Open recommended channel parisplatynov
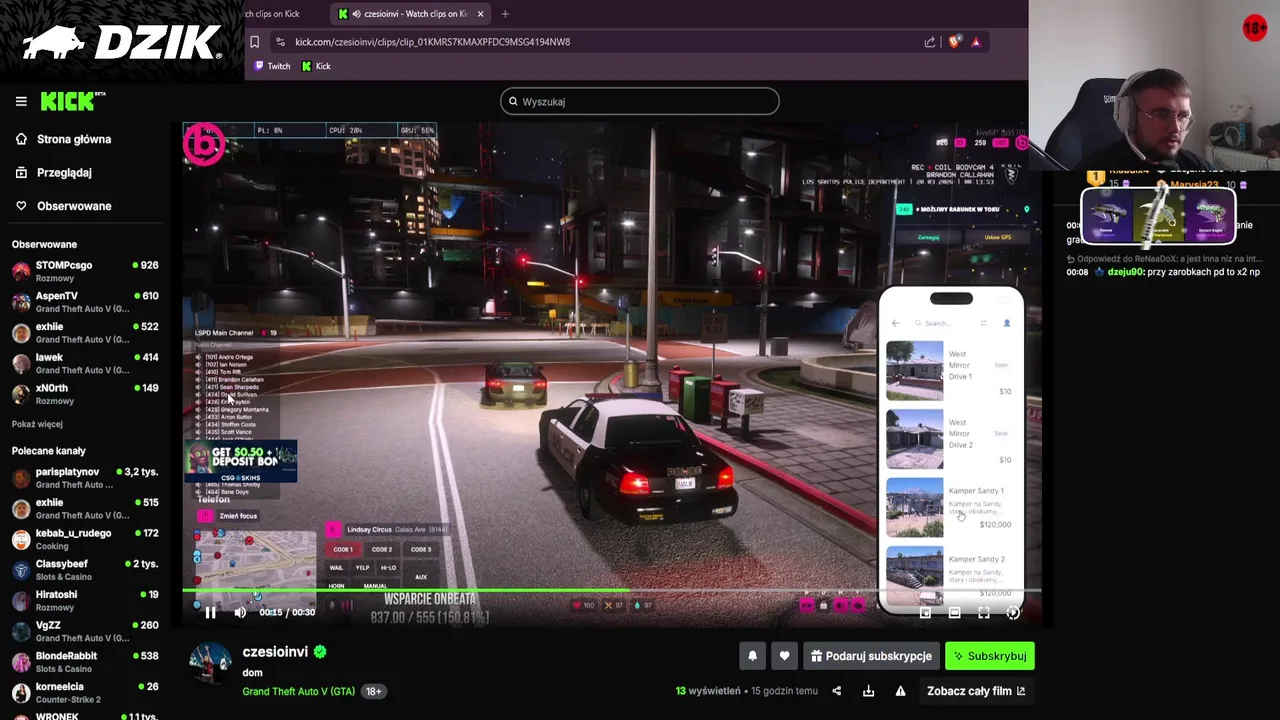The height and width of the screenshot is (720, 1280). click(85, 478)
